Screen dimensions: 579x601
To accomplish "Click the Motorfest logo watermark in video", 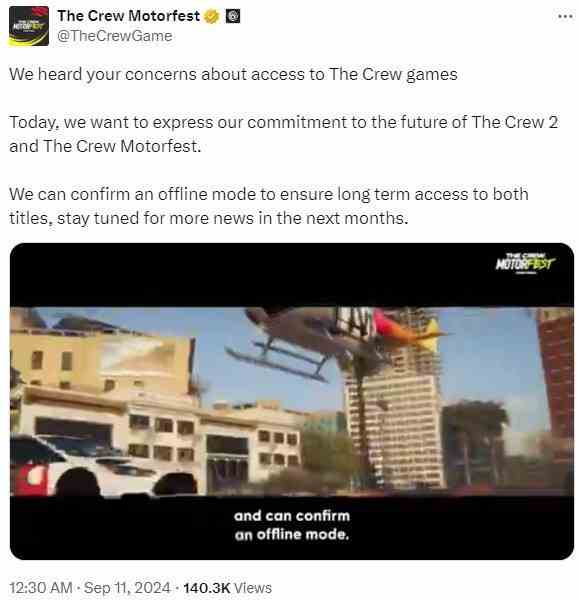I will (525, 263).
